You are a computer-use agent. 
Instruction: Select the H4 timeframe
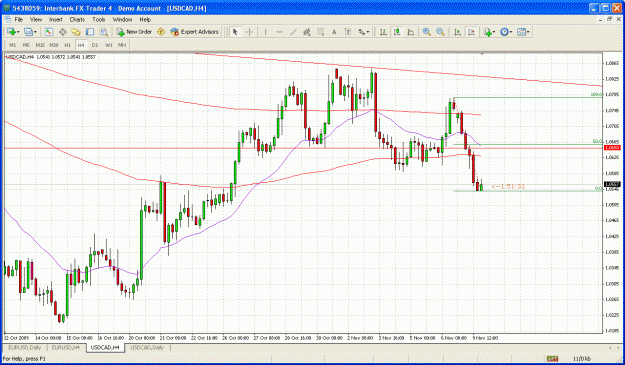[81, 45]
